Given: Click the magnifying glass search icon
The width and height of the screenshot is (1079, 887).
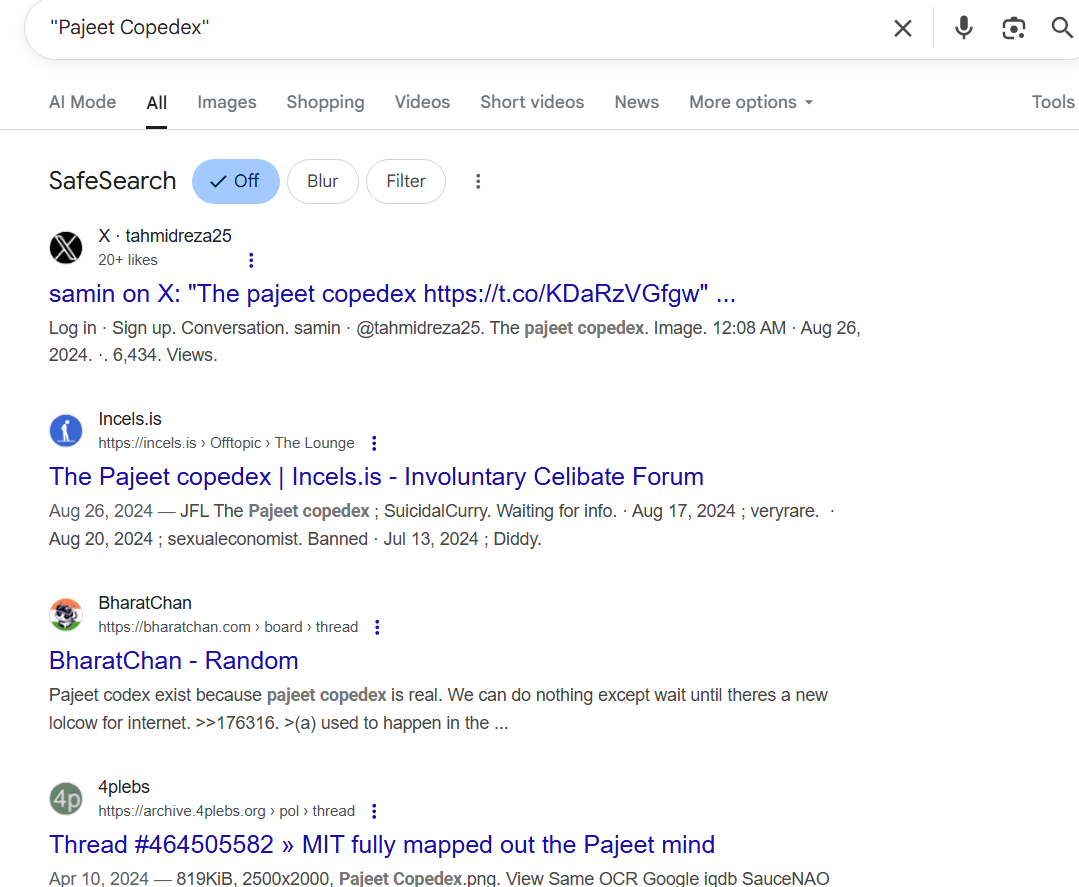Looking at the screenshot, I should 1062,28.
